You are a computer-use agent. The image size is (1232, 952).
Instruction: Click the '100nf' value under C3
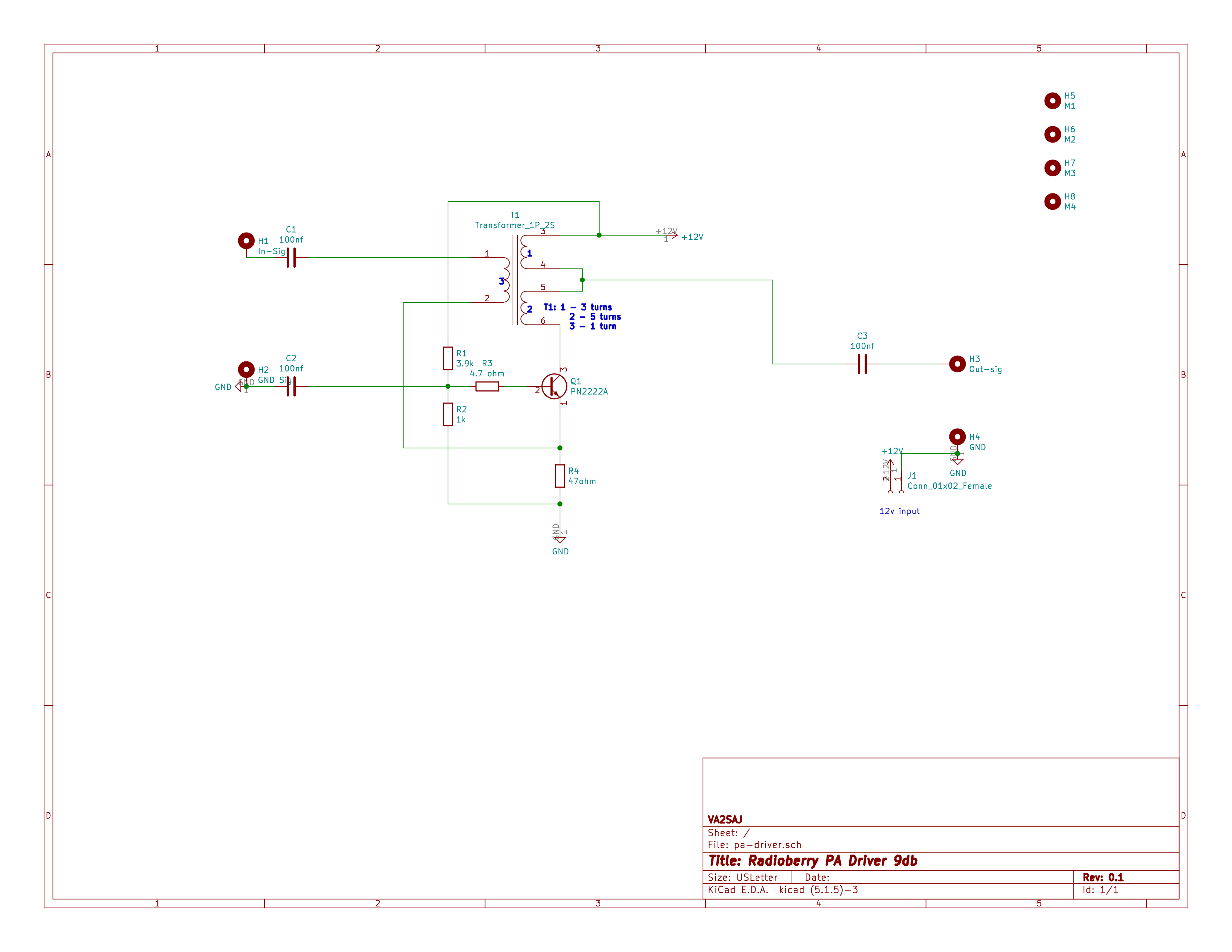tap(862, 346)
